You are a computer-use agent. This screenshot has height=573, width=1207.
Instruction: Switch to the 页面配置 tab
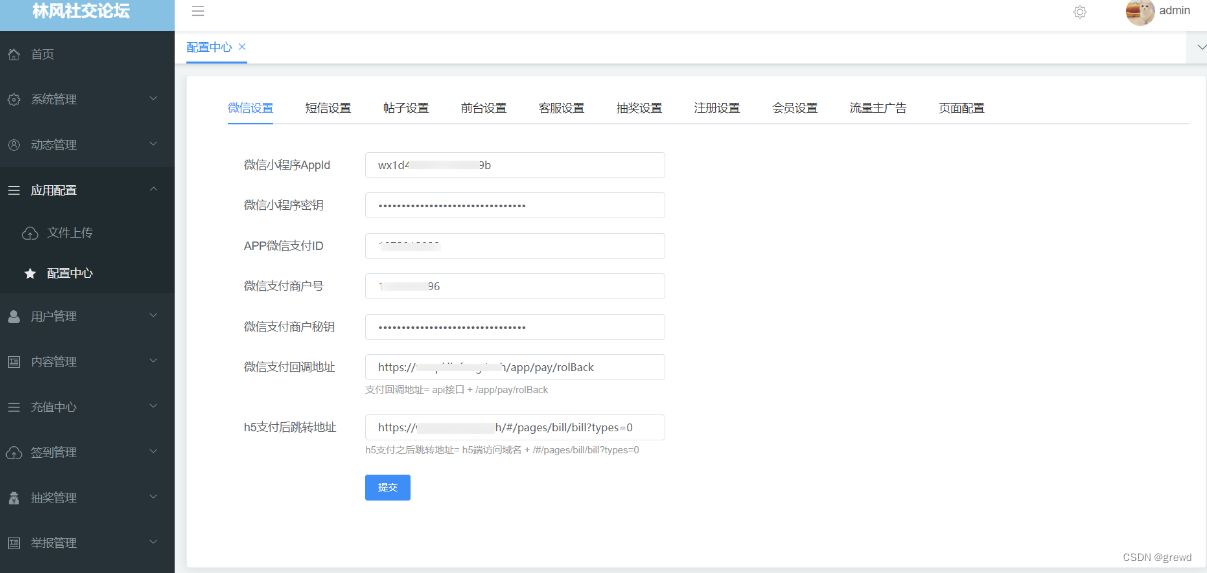tap(962, 108)
